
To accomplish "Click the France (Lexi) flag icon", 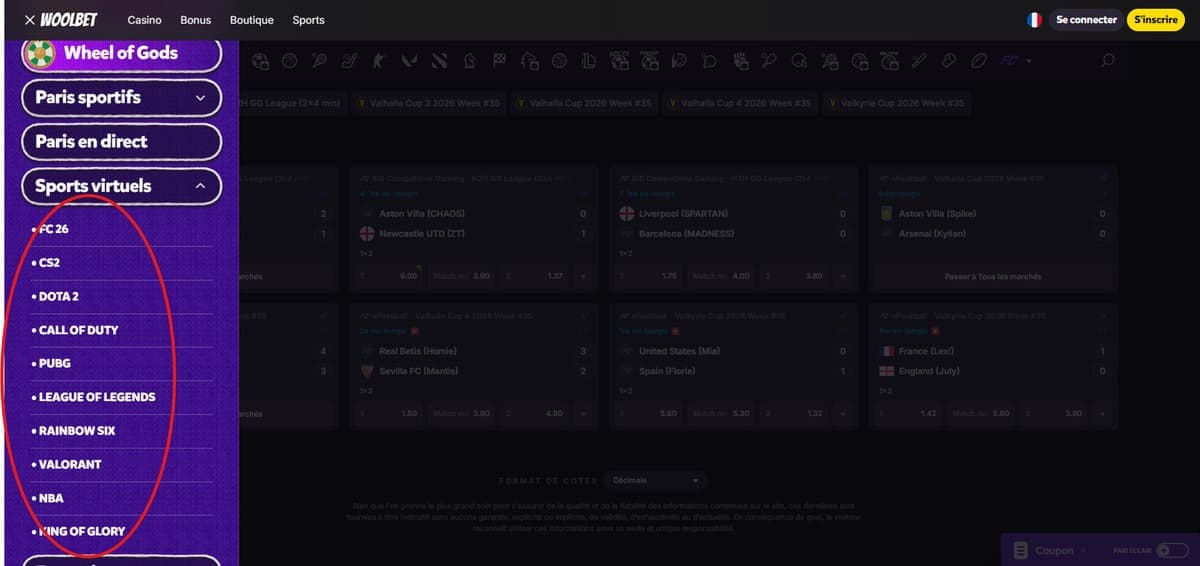I will pyautogui.click(x=886, y=351).
